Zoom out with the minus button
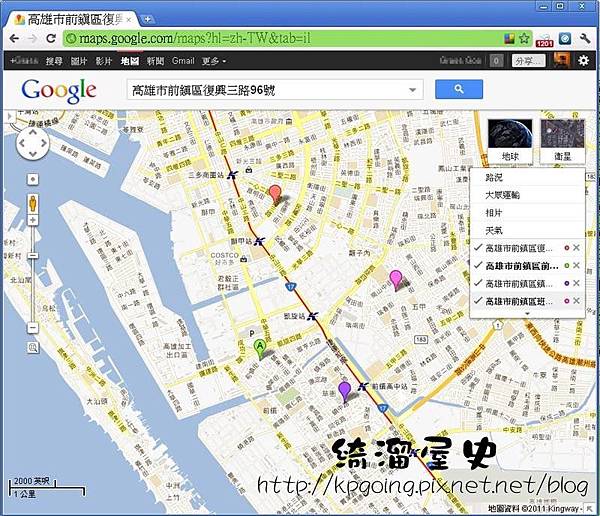Image resolution: width=600 pixels, height=516 pixels. pyautogui.click(x=33, y=328)
